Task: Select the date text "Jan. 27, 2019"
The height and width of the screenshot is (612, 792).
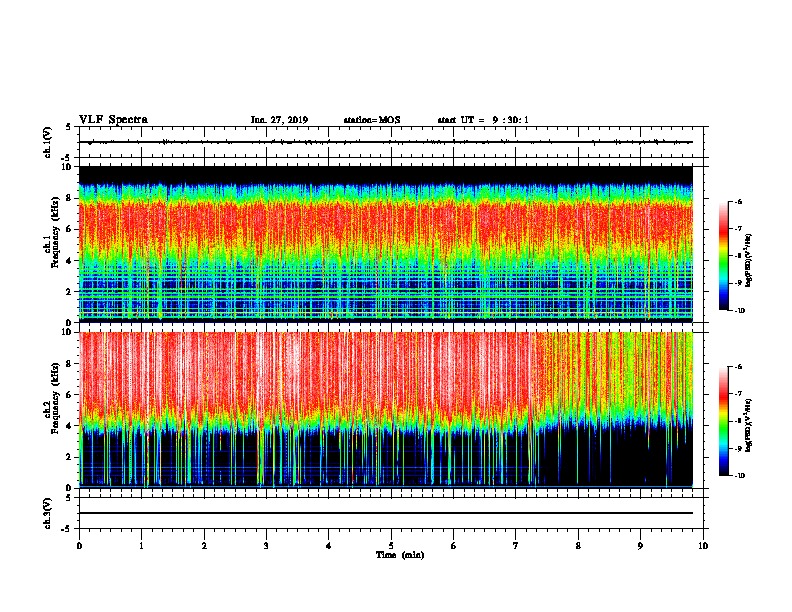Action: [279, 120]
